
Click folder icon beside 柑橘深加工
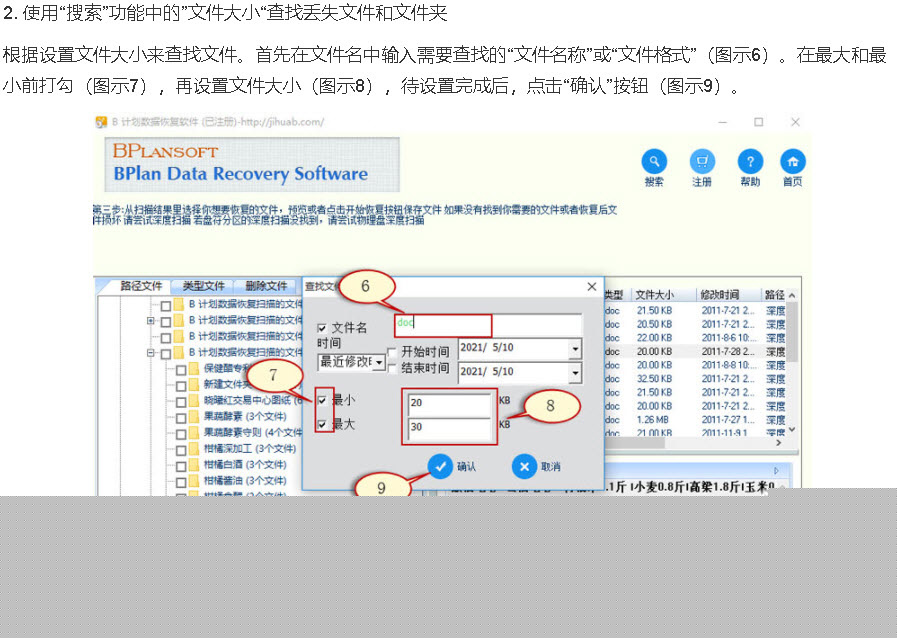tap(195, 449)
